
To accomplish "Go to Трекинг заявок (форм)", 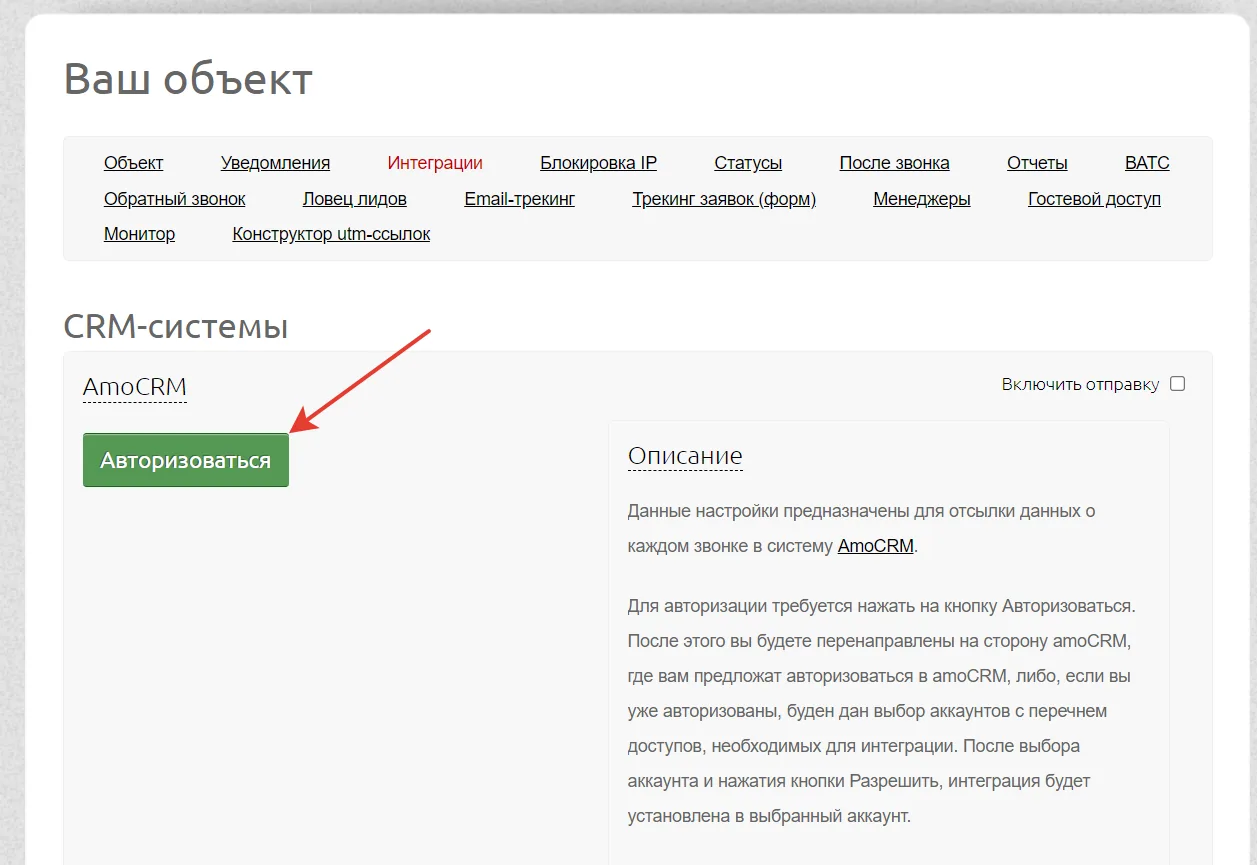I will tap(724, 199).
